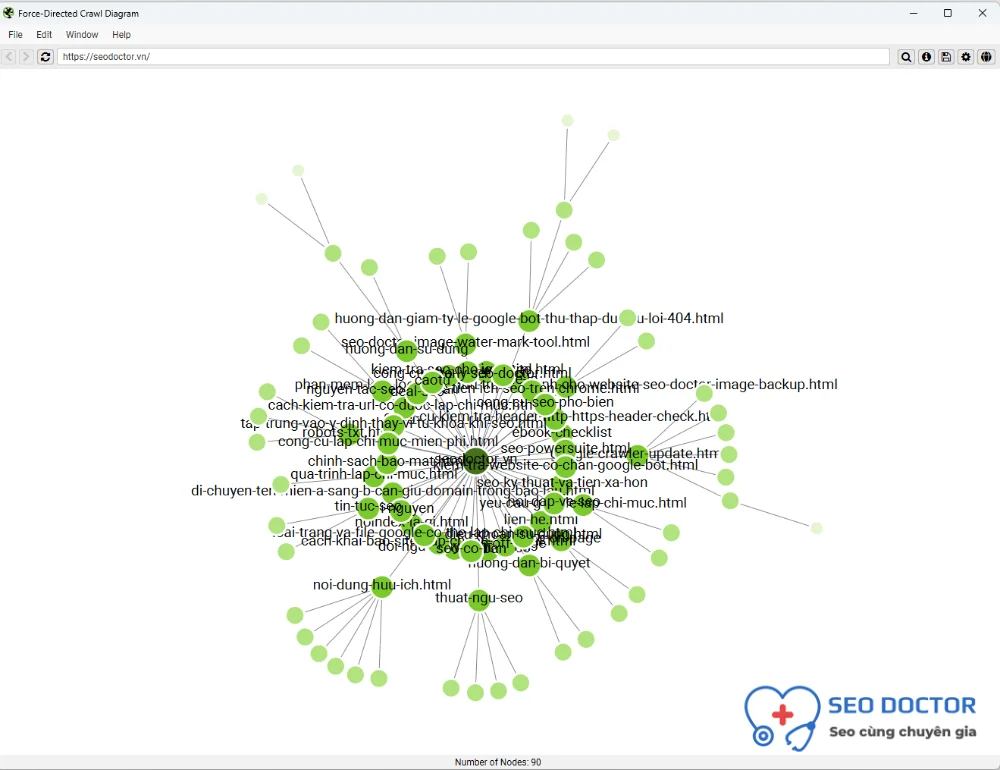This screenshot has width=1000, height=770.
Task: Click the search magnifier icon in toolbar
Action: coord(906,57)
